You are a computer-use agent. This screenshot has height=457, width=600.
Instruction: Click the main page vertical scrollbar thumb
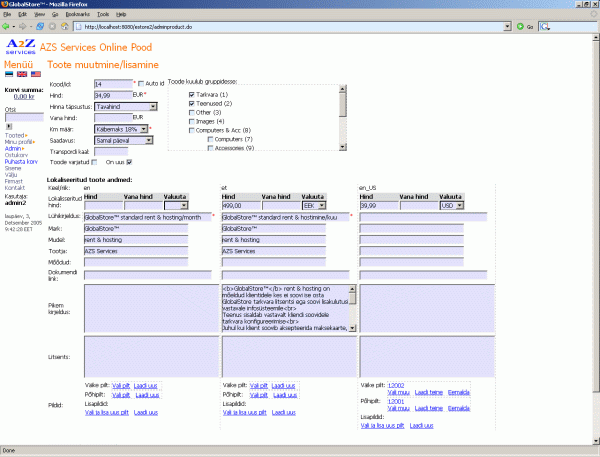[x=595, y=216]
